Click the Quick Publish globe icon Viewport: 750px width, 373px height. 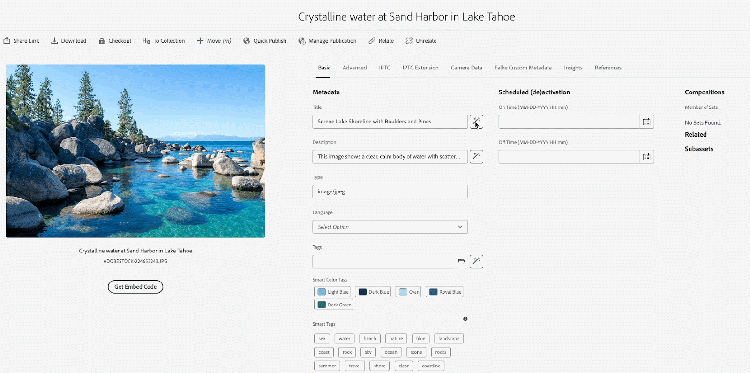point(247,41)
